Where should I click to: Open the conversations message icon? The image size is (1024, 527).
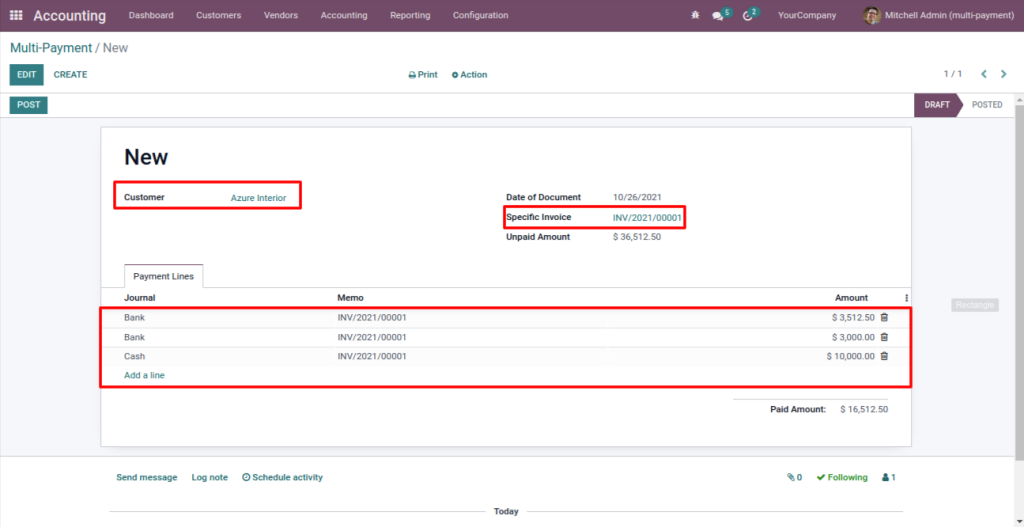tap(718, 16)
